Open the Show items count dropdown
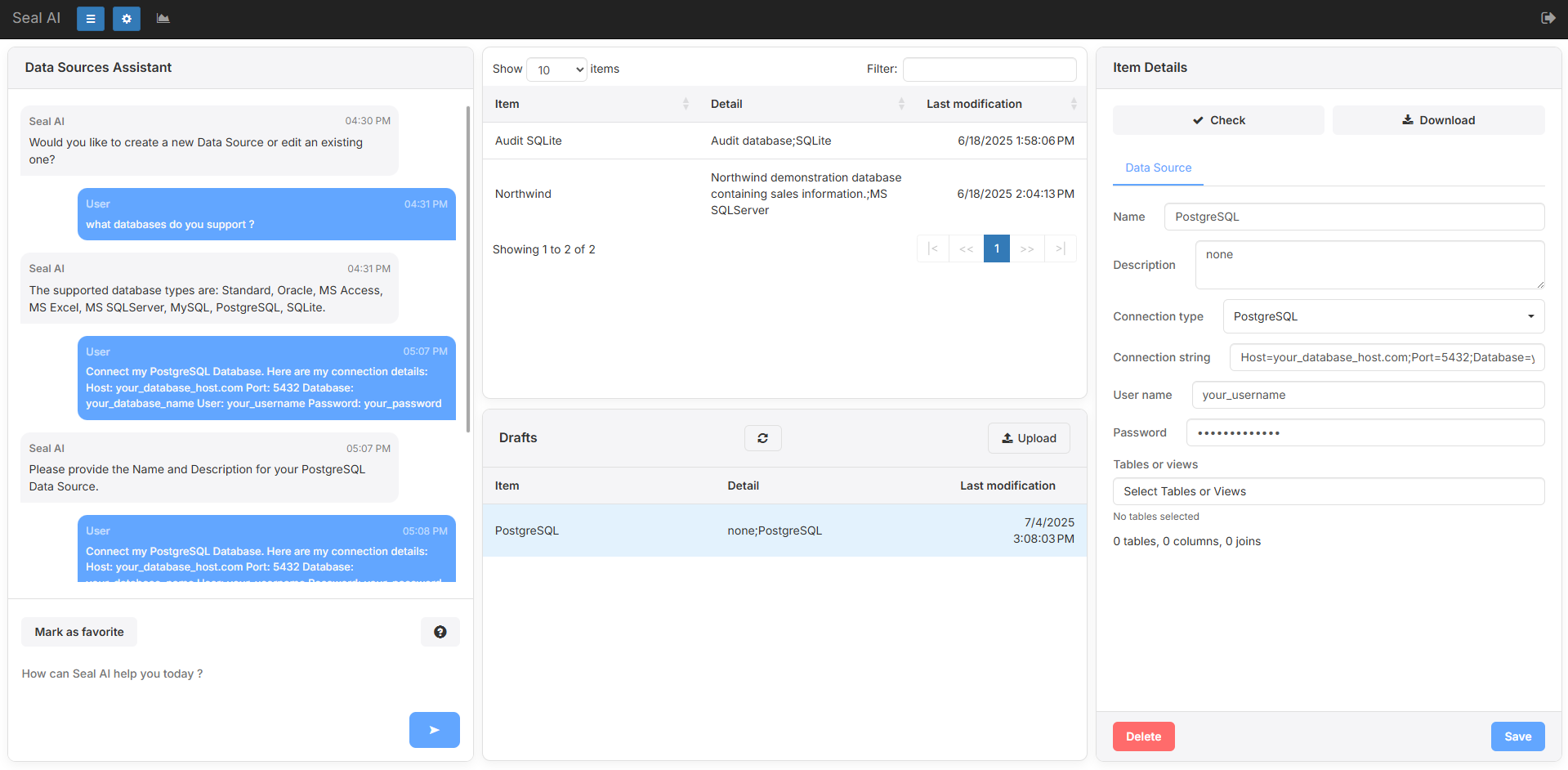Viewport: 1568px width, 770px height. pyautogui.click(x=556, y=69)
